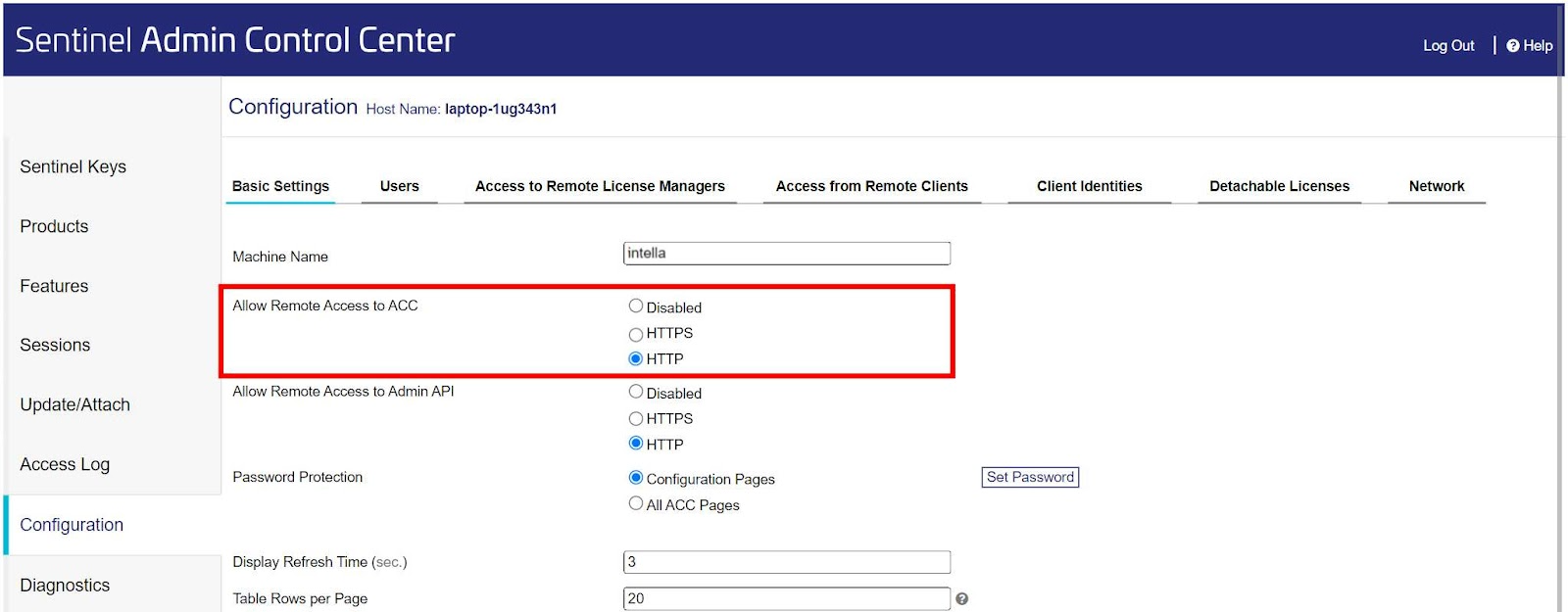Choose Configuration Pages password protection
This screenshot has width=1568, height=612.
tap(636, 478)
